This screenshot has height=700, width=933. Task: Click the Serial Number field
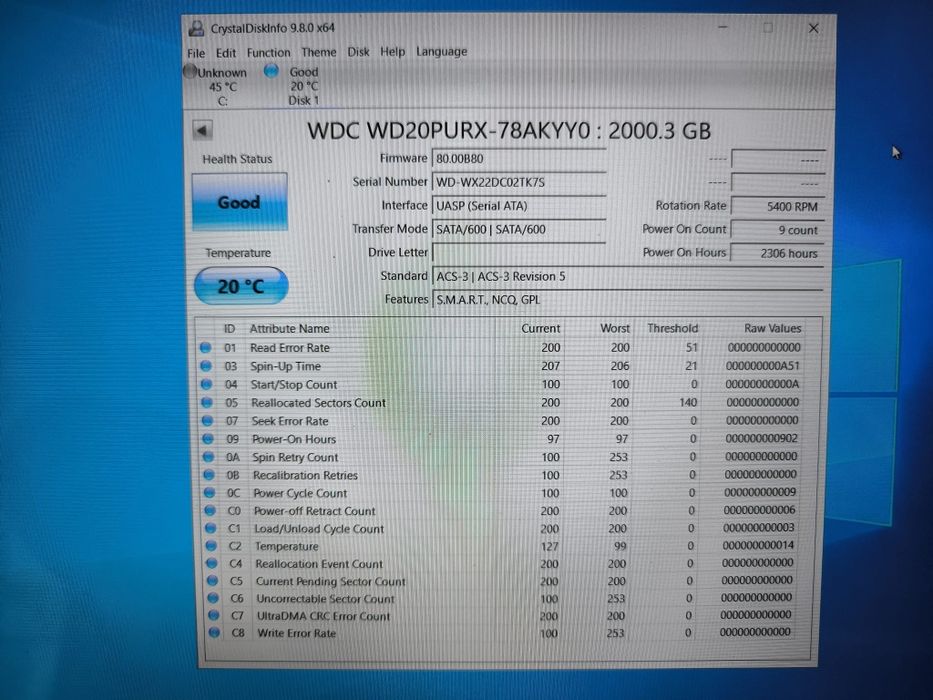click(x=518, y=182)
